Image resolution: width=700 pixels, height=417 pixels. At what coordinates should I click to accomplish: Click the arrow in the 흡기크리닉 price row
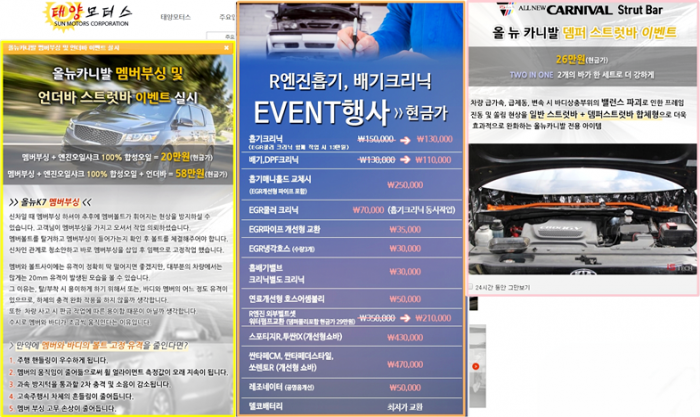405,140
